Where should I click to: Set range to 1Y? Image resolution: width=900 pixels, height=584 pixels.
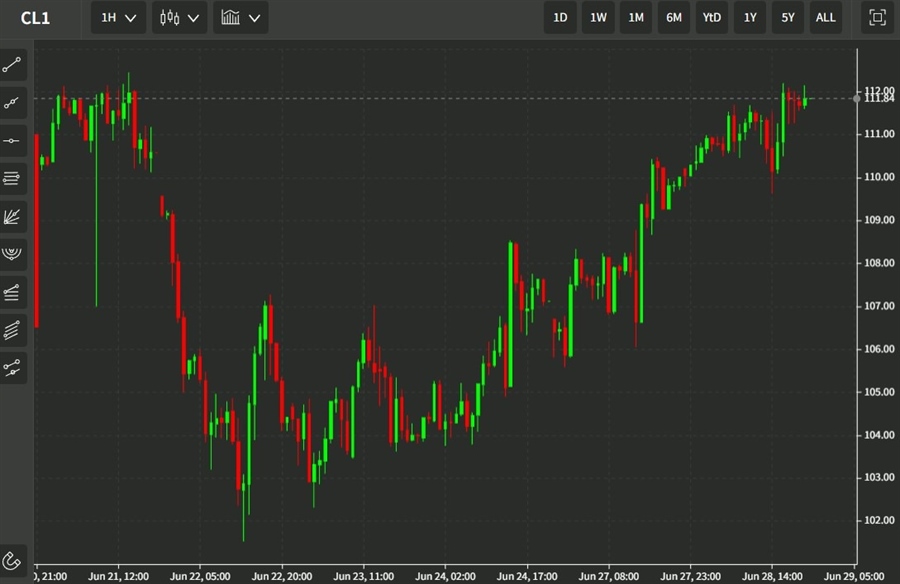[x=750, y=18]
